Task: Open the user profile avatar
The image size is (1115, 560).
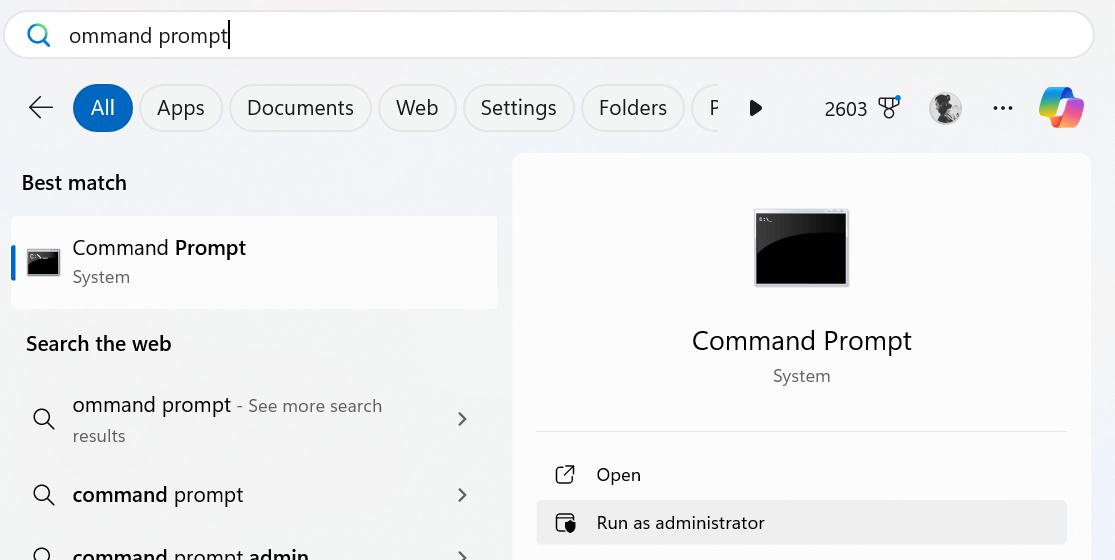Action: [x=945, y=108]
